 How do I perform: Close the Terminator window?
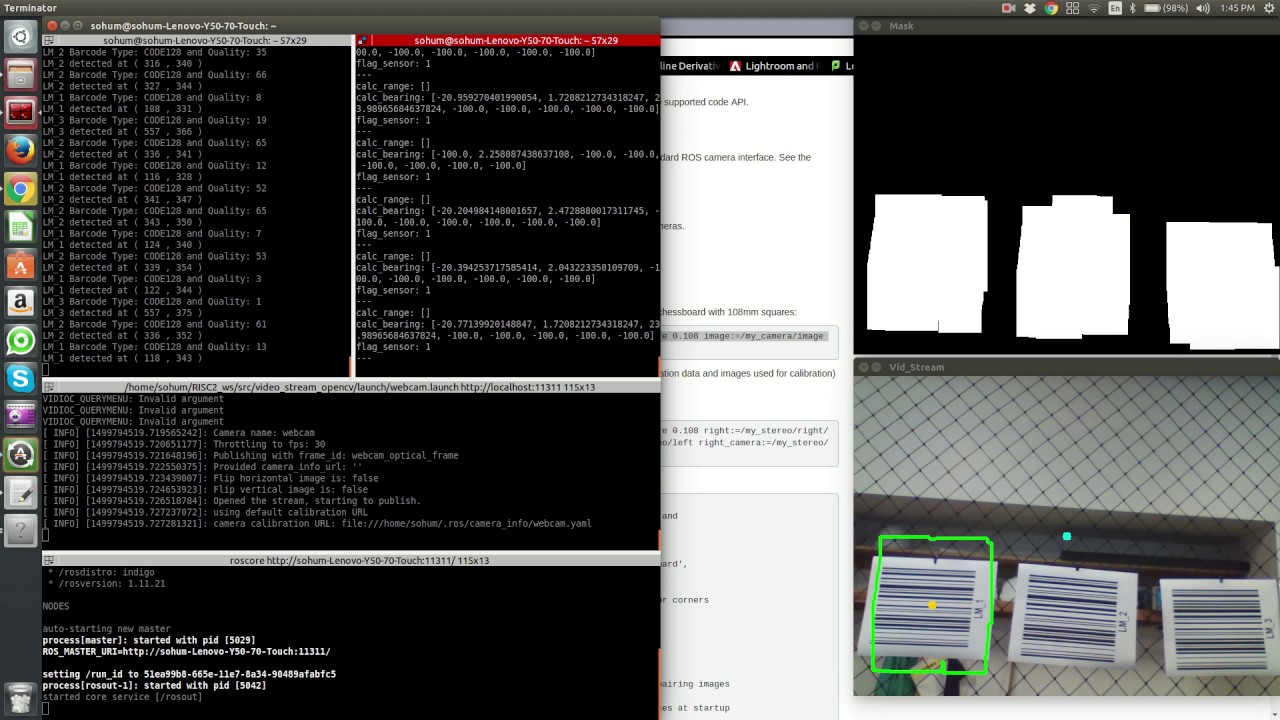click(51, 26)
